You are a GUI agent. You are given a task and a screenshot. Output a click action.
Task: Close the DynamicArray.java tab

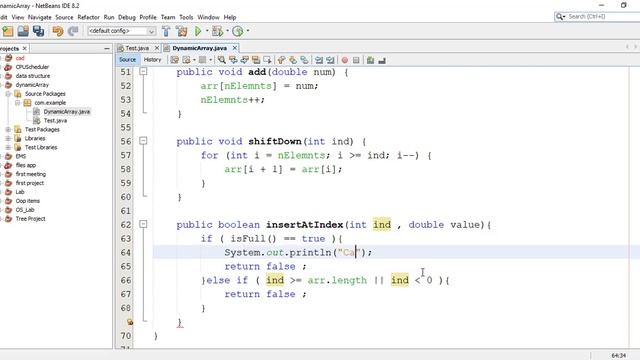pyautogui.click(x=235, y=48)
